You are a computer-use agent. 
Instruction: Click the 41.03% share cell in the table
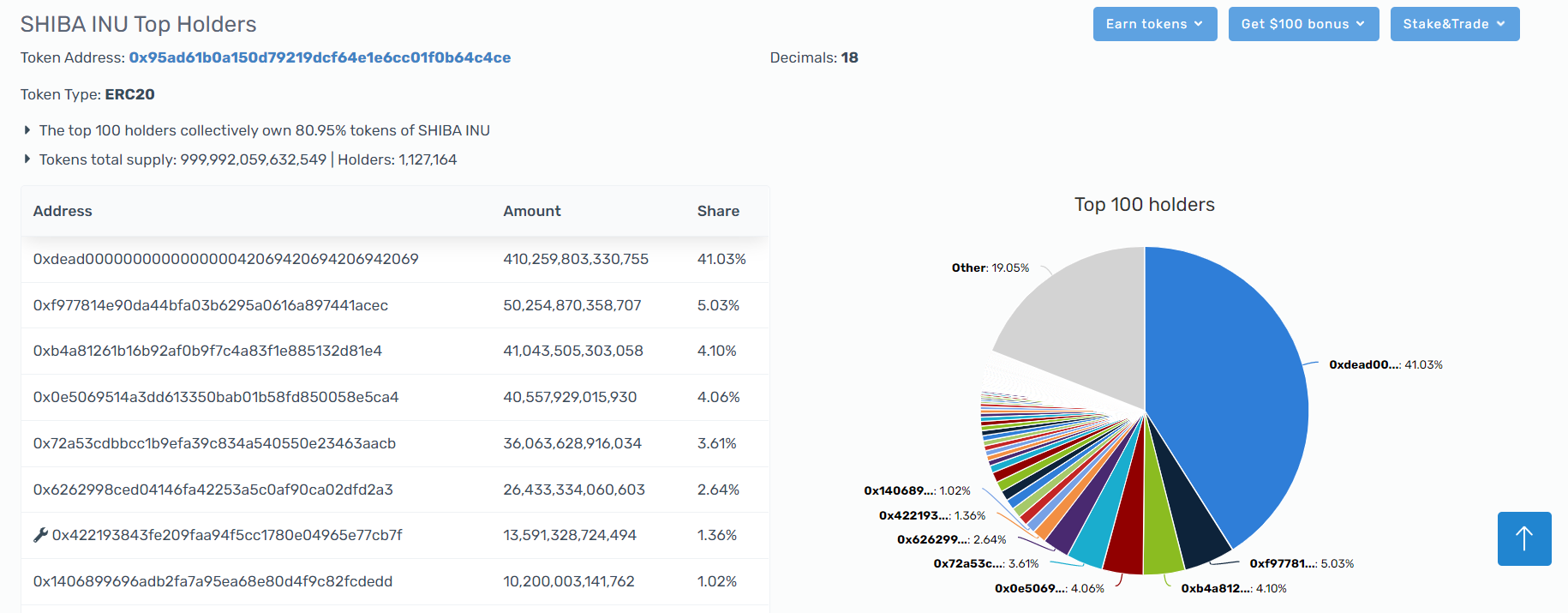(721, 259)
